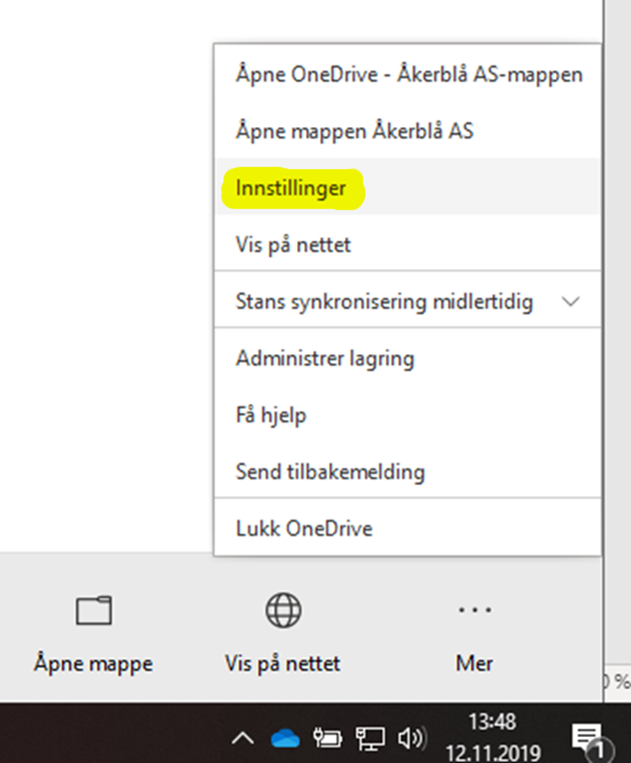
Task: Open folder via the Åpne mappe folder icon
Action: coord(93,610)
